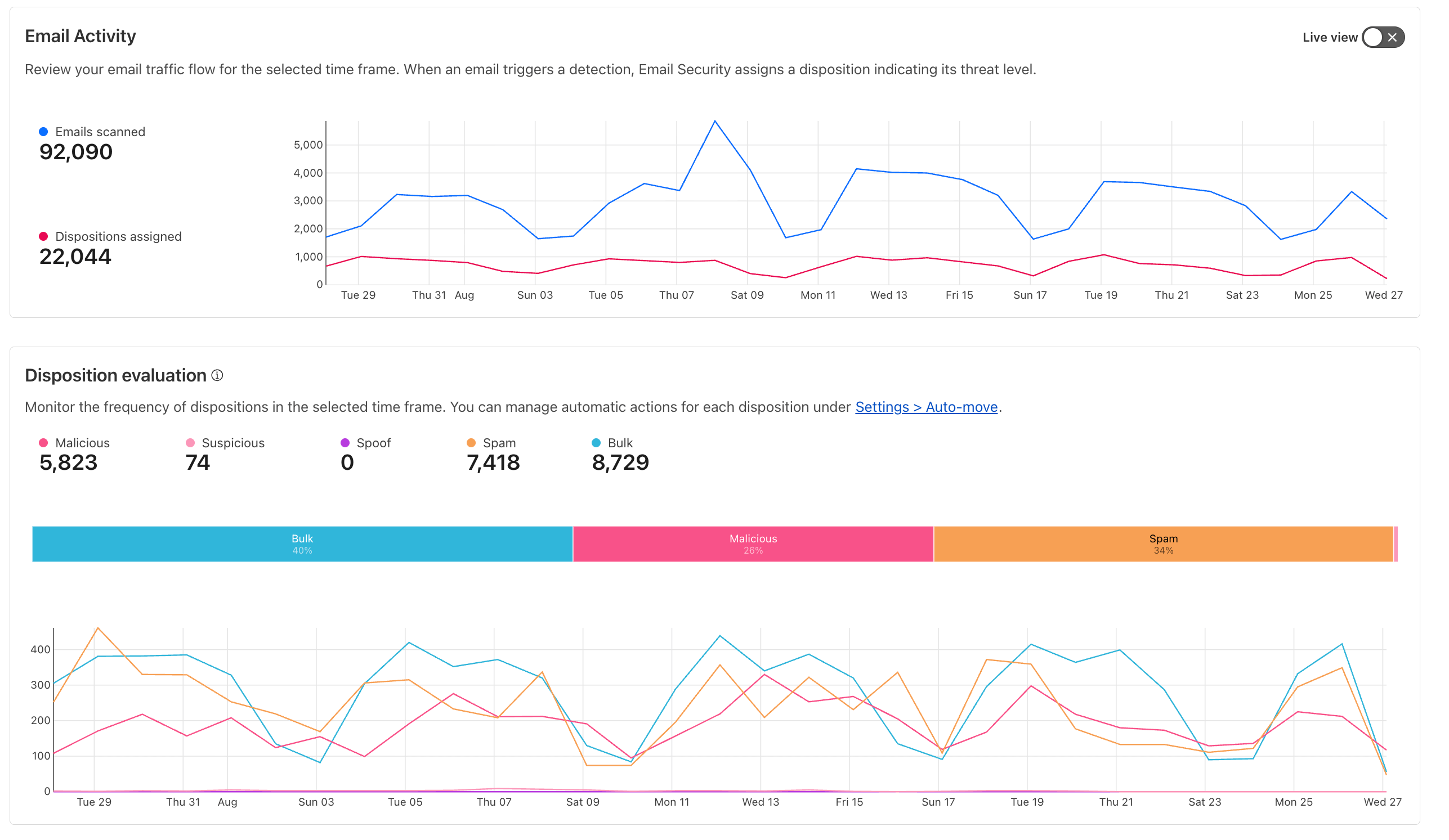The image size is (1449, 840).
Task: Click the Dispositions assigned count 22,044
Action: pyautogui.click(x=75, y=257)
